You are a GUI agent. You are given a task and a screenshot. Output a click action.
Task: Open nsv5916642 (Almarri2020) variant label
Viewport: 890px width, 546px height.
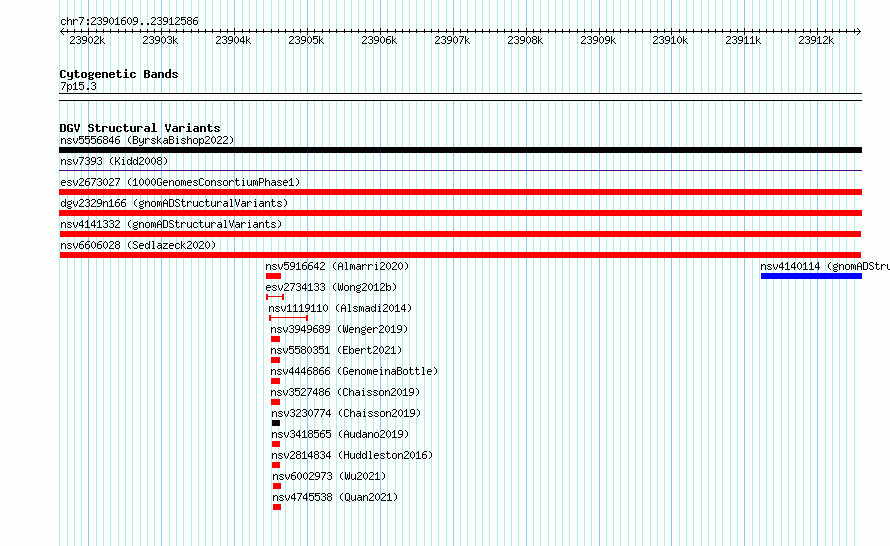pyautogui.click(x=337, y=266)
